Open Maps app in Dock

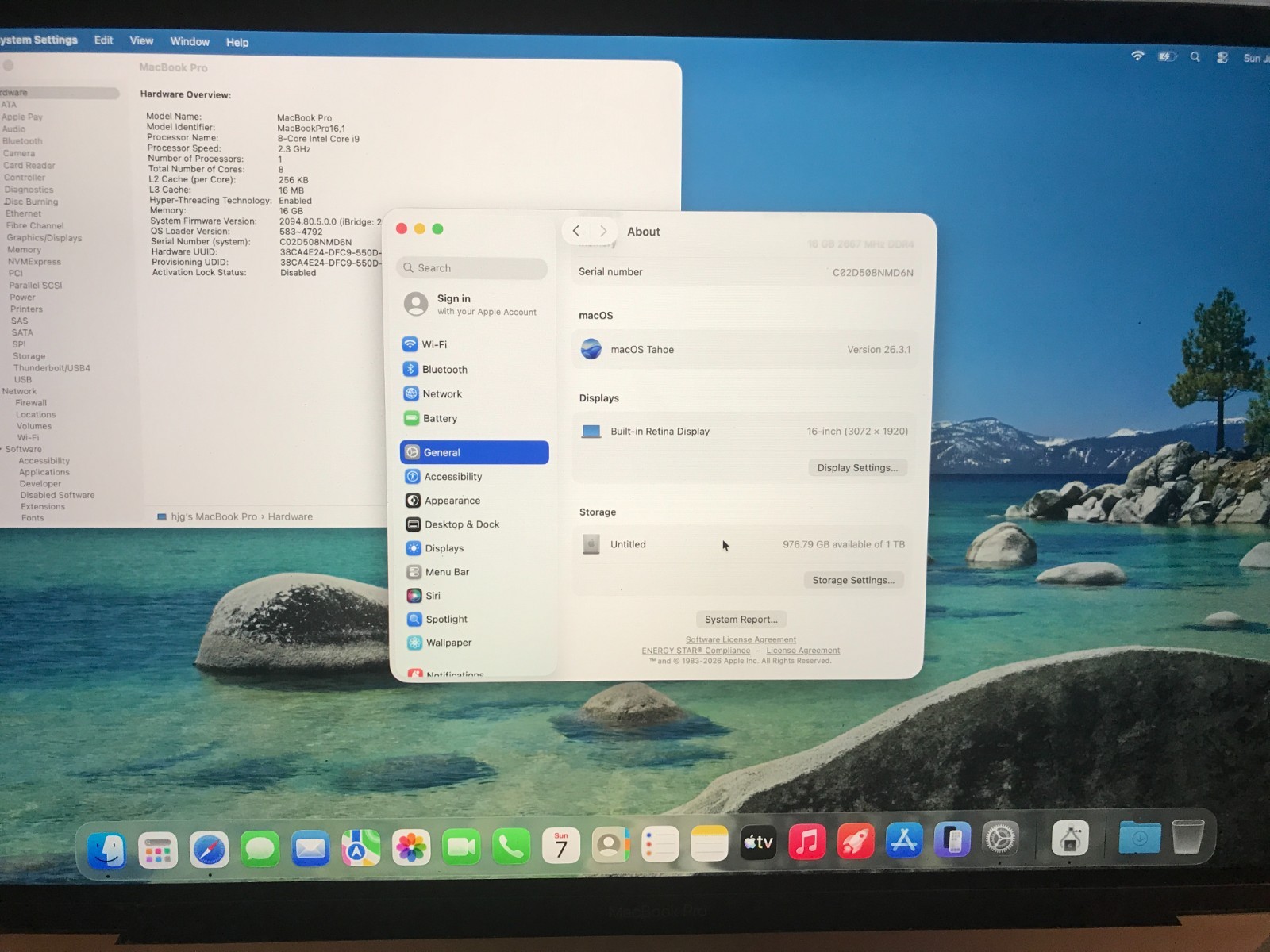coord(360,849)
